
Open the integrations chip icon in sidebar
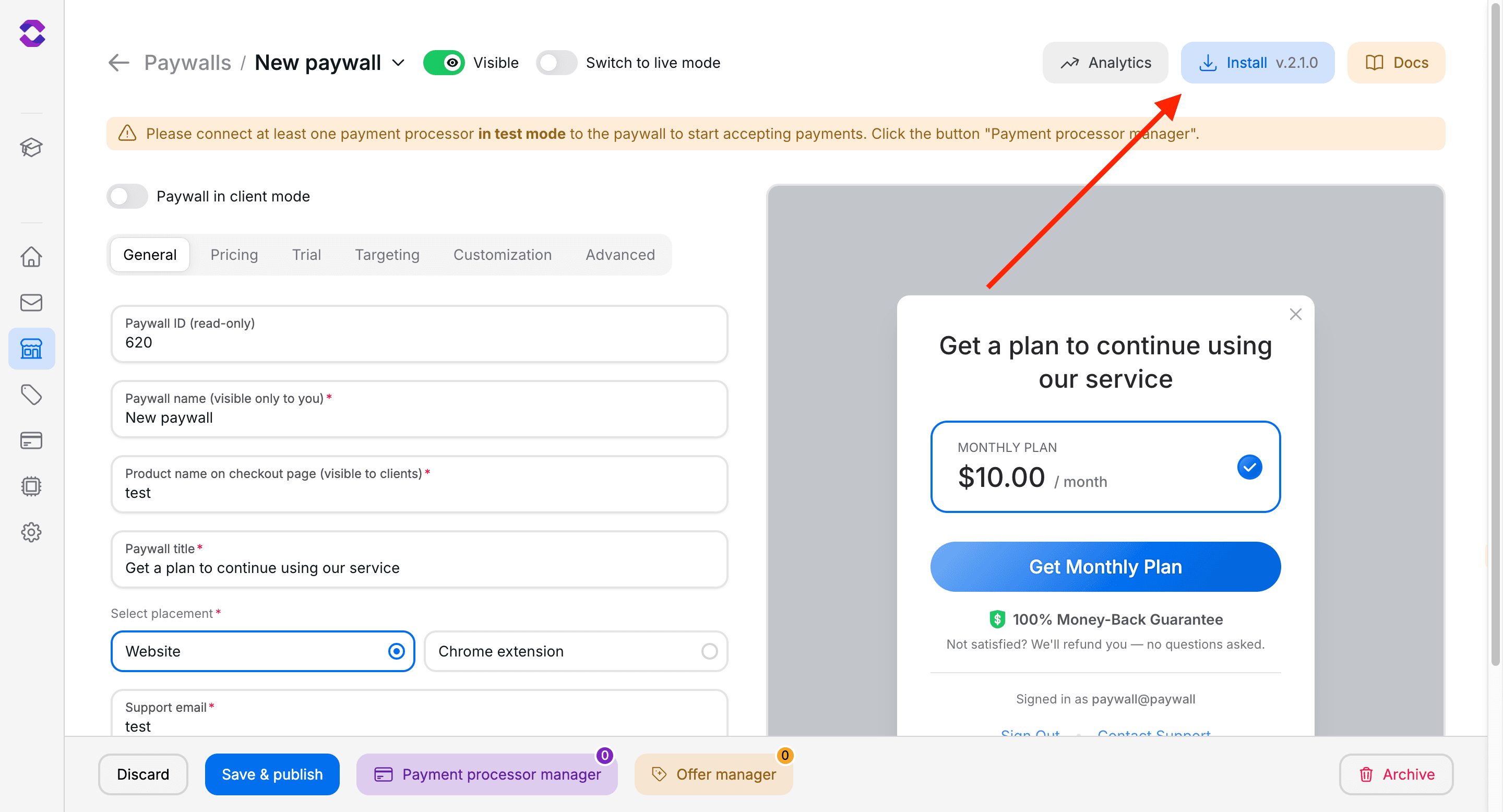[31, 486]
